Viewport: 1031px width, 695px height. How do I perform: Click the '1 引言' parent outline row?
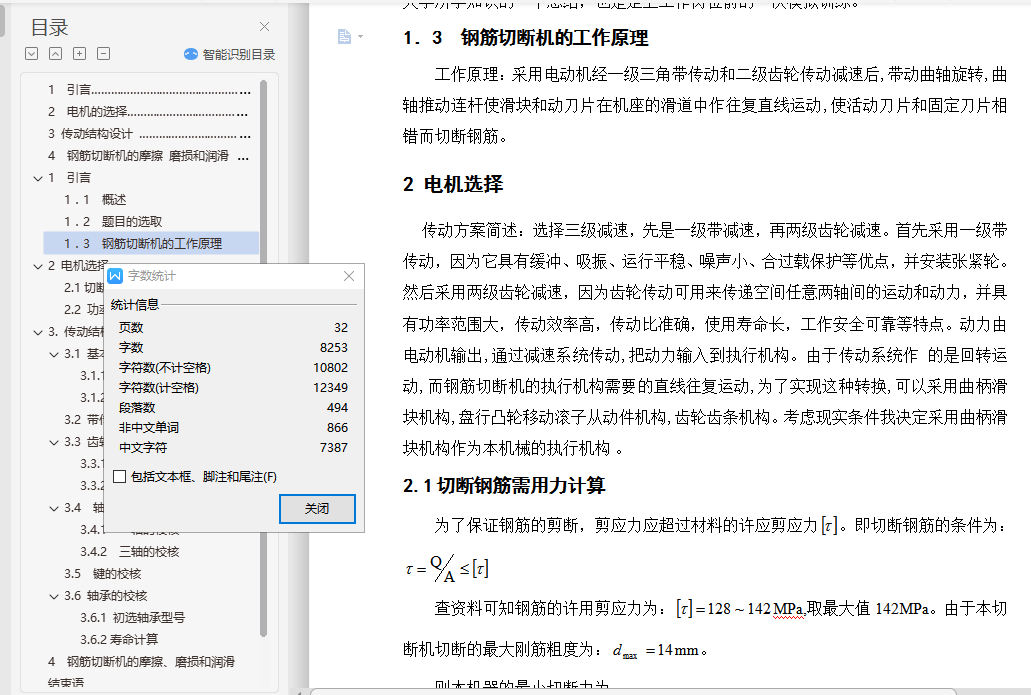tap(69, 178)
